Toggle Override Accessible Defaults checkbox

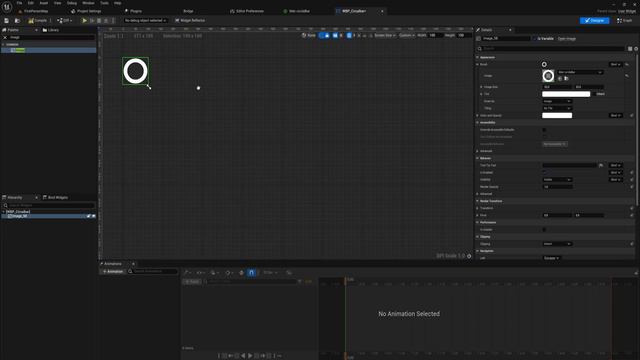[544, 130]
